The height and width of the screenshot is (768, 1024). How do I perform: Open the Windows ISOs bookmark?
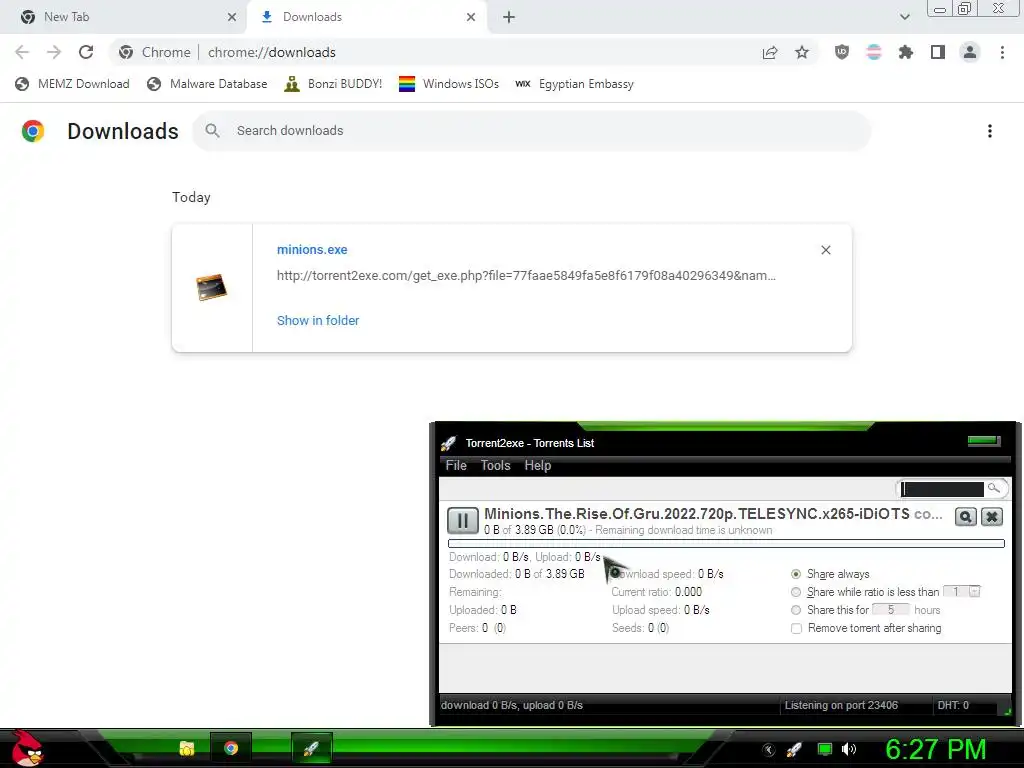449,84
